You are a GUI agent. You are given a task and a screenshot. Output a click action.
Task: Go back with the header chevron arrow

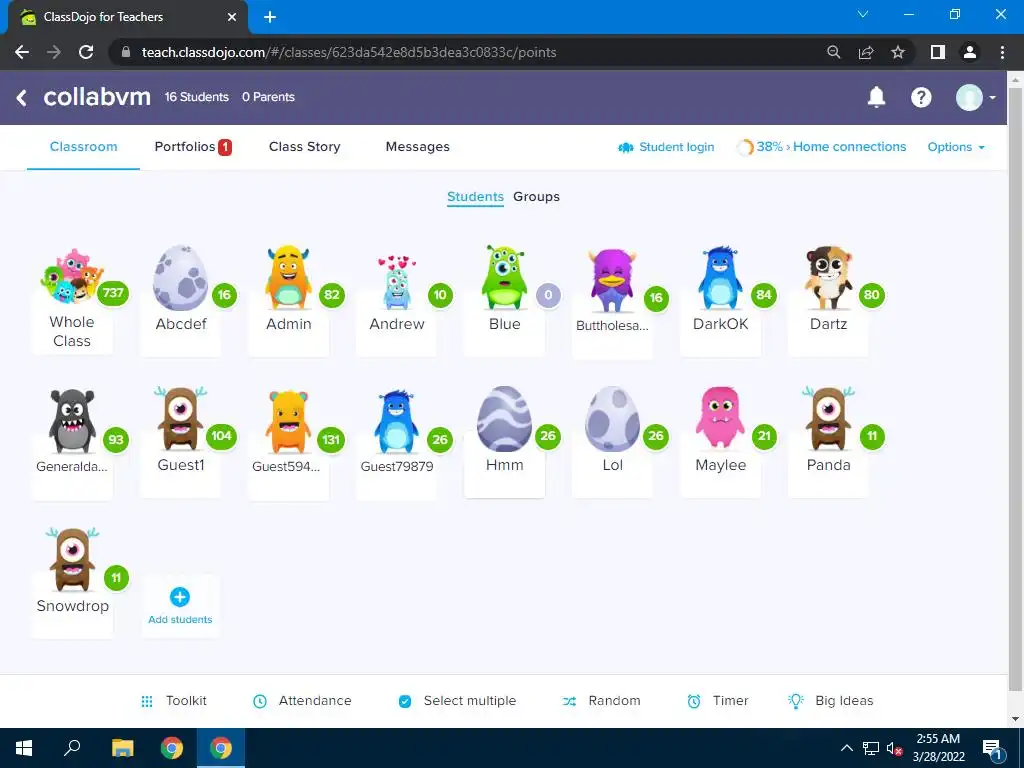pos(22,97)
